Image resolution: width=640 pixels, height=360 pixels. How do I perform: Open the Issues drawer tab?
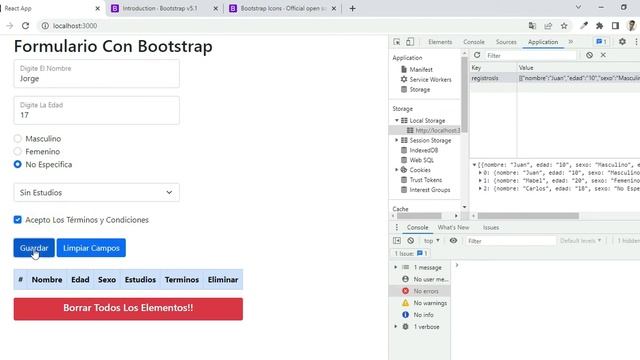(x=491, y=227)
